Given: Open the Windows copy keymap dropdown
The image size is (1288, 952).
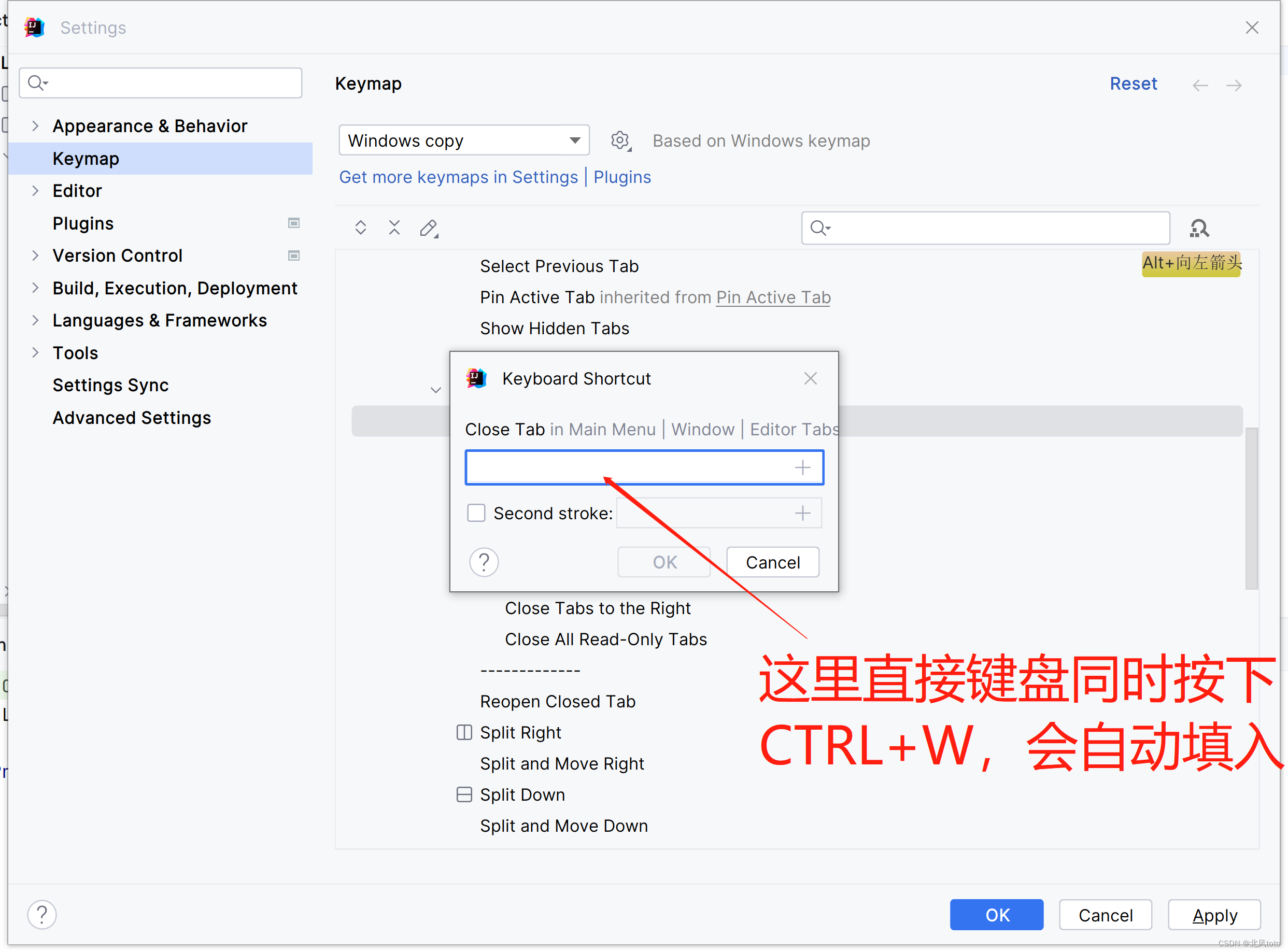Looking at the screenshot, I should tap(464, 140).
